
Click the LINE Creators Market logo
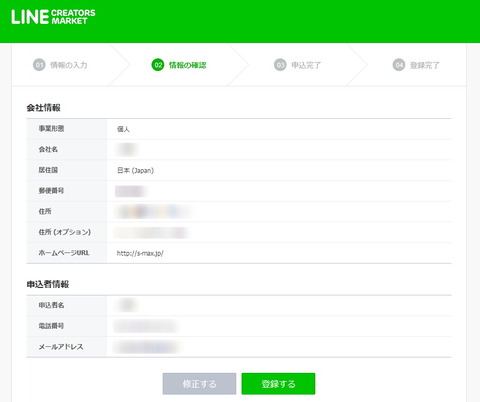point(53,17)
